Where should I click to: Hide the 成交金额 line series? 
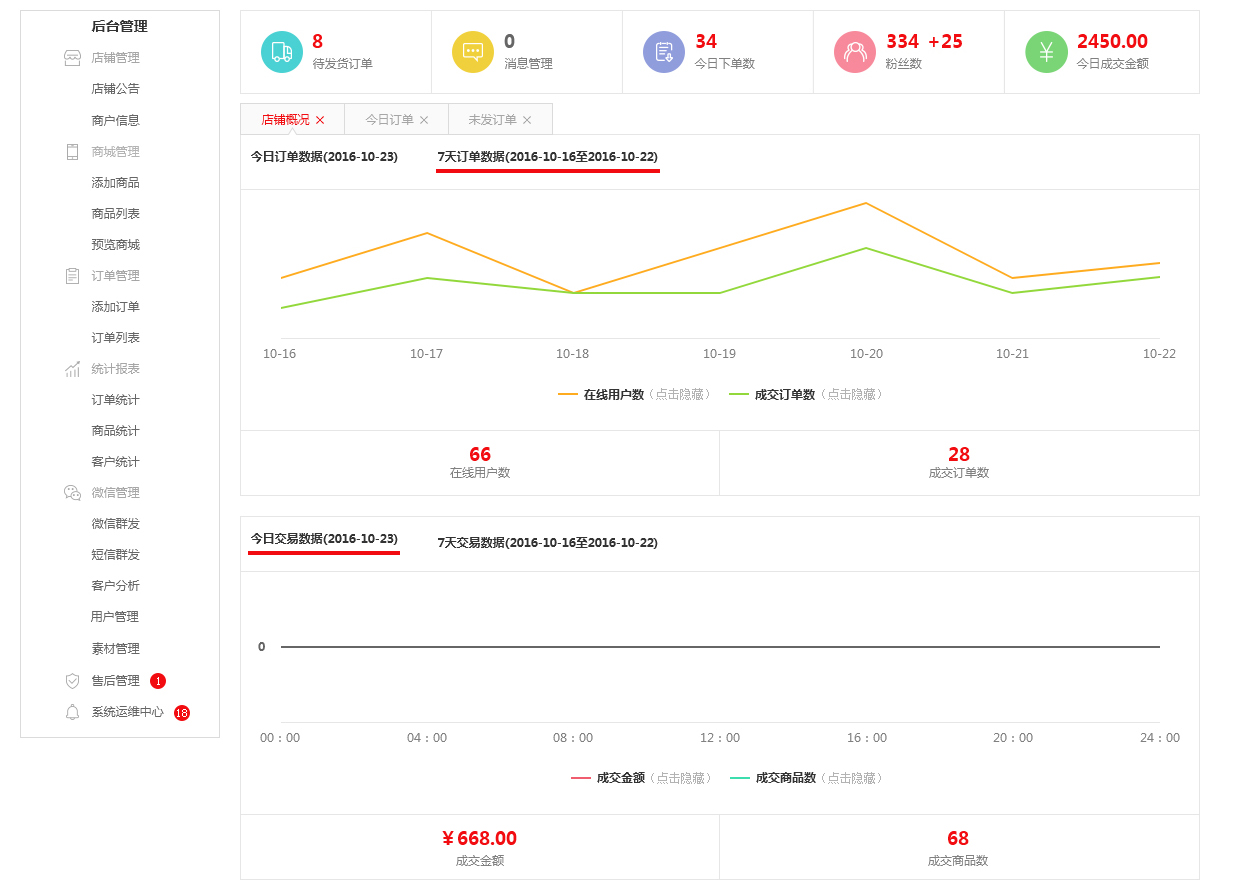tap(642, 778)
